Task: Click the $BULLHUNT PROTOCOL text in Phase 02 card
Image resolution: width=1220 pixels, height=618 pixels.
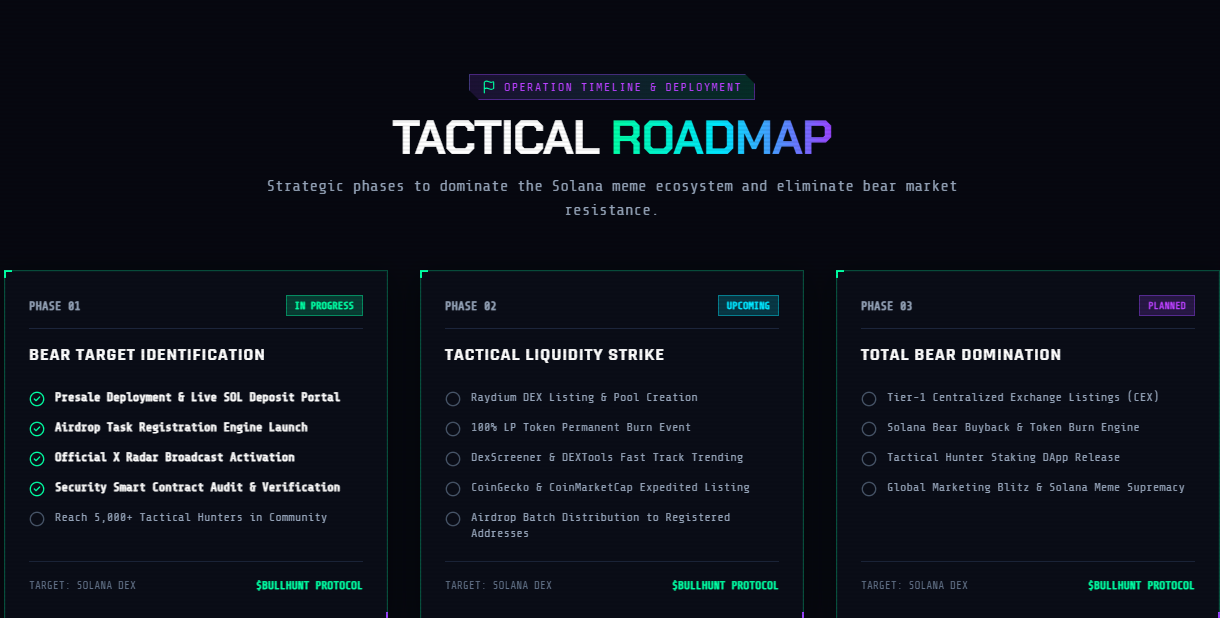Action: click(725, 585)
